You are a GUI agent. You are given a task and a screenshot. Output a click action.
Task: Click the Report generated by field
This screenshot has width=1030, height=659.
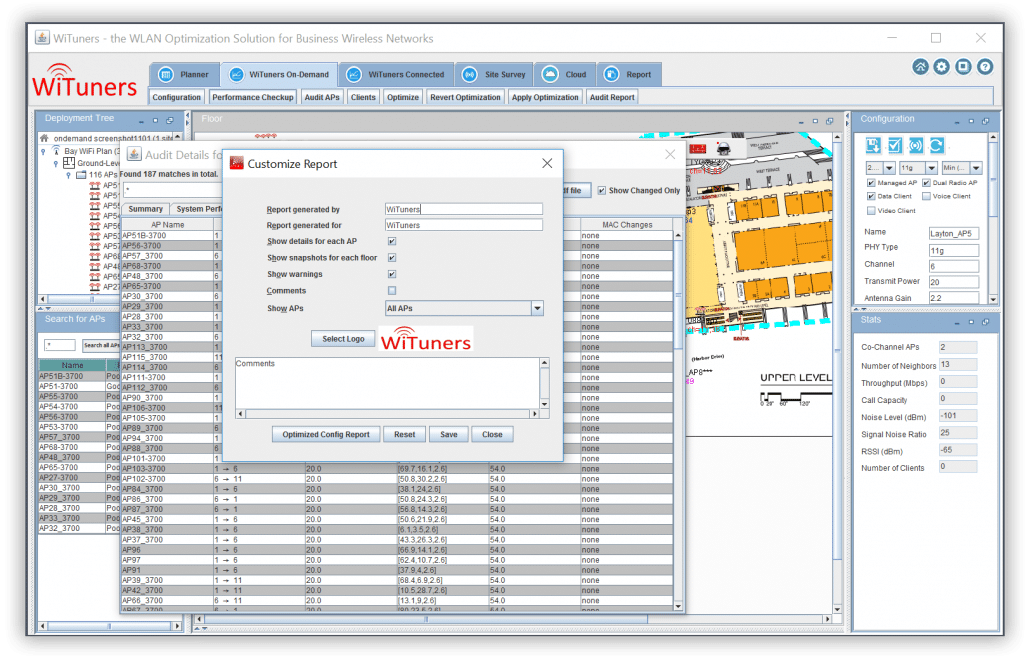(x=464, y=209)
